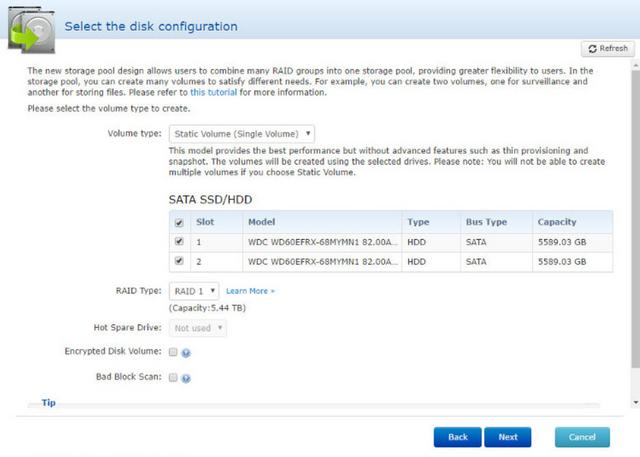
Task: Open help for Bad Block Scan
Action: (186, 379)
